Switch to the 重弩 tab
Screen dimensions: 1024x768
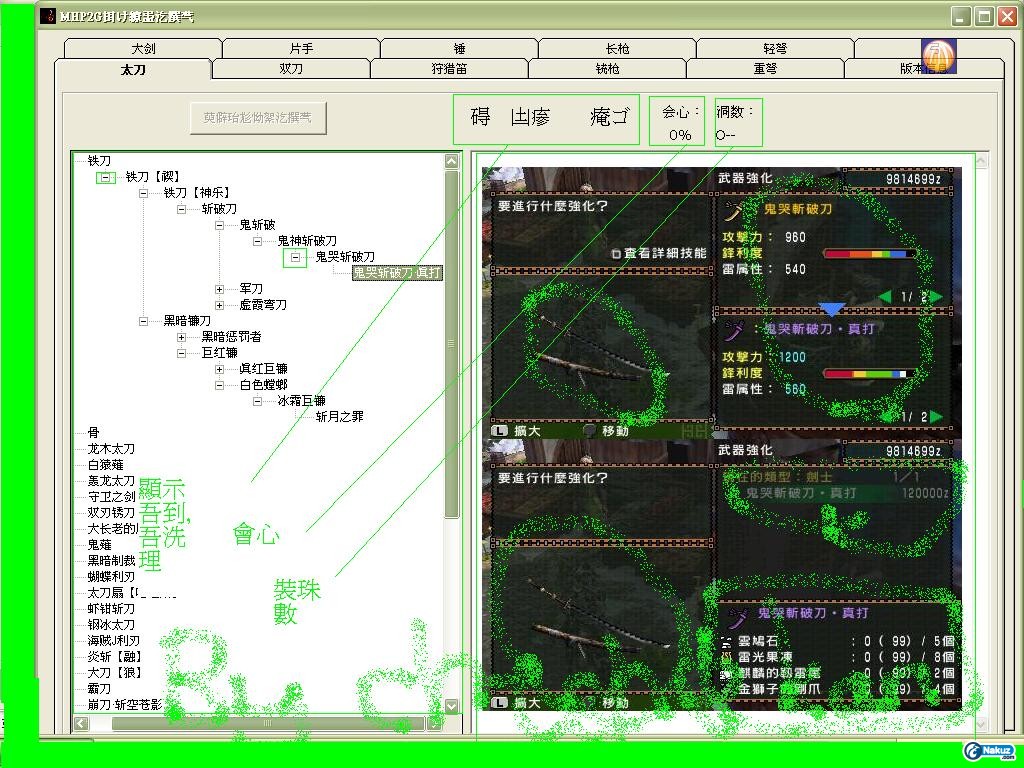765,69
